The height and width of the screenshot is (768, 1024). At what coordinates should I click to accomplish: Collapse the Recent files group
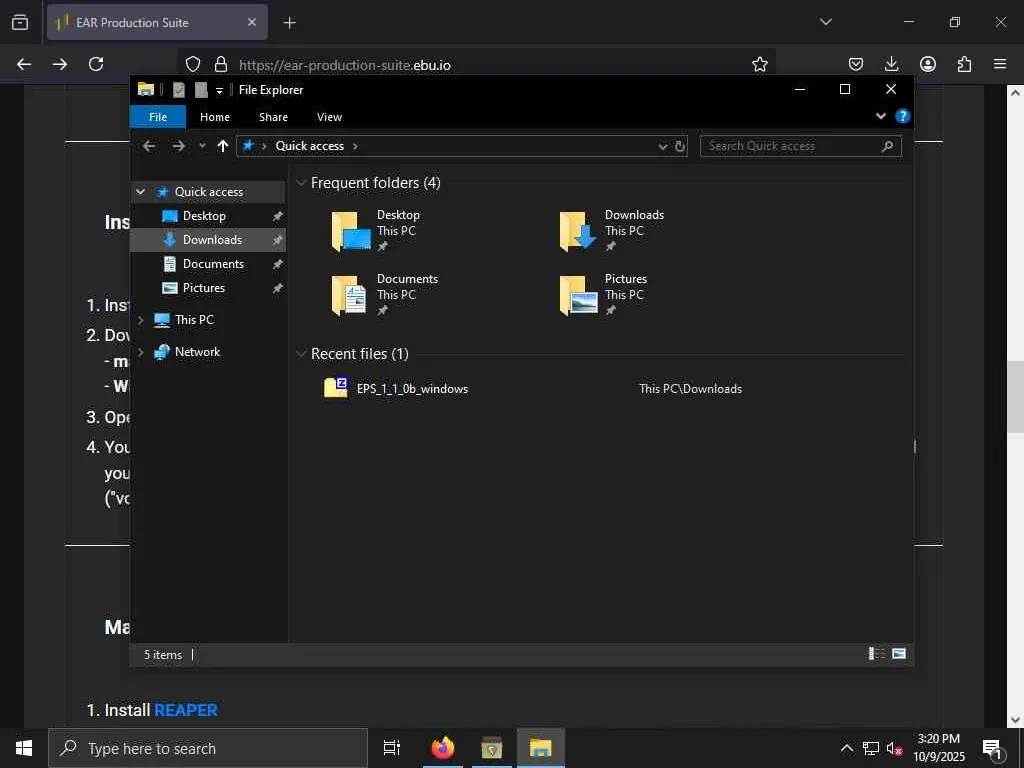point(301,354)
